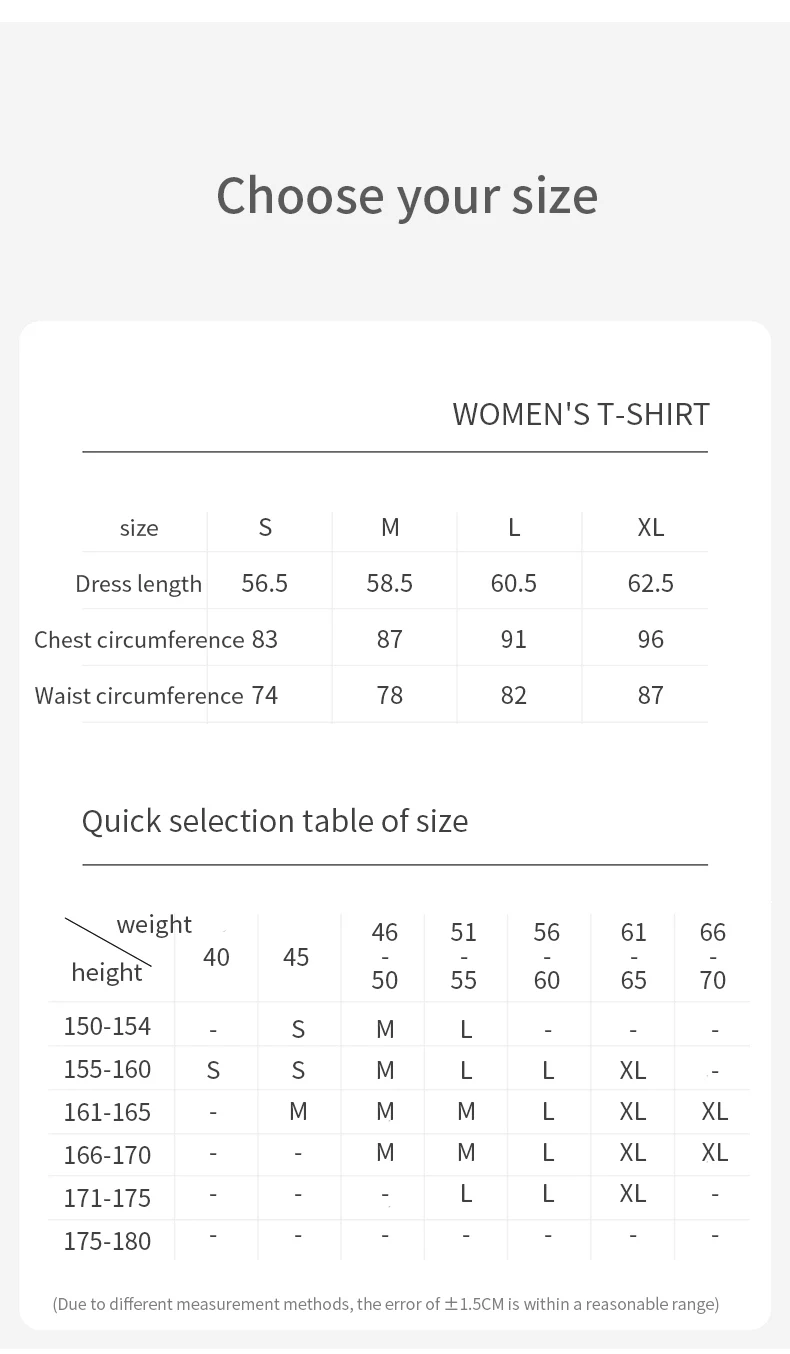
Task: Select the waist circumference value 74
Action: [x=265, y=696]
